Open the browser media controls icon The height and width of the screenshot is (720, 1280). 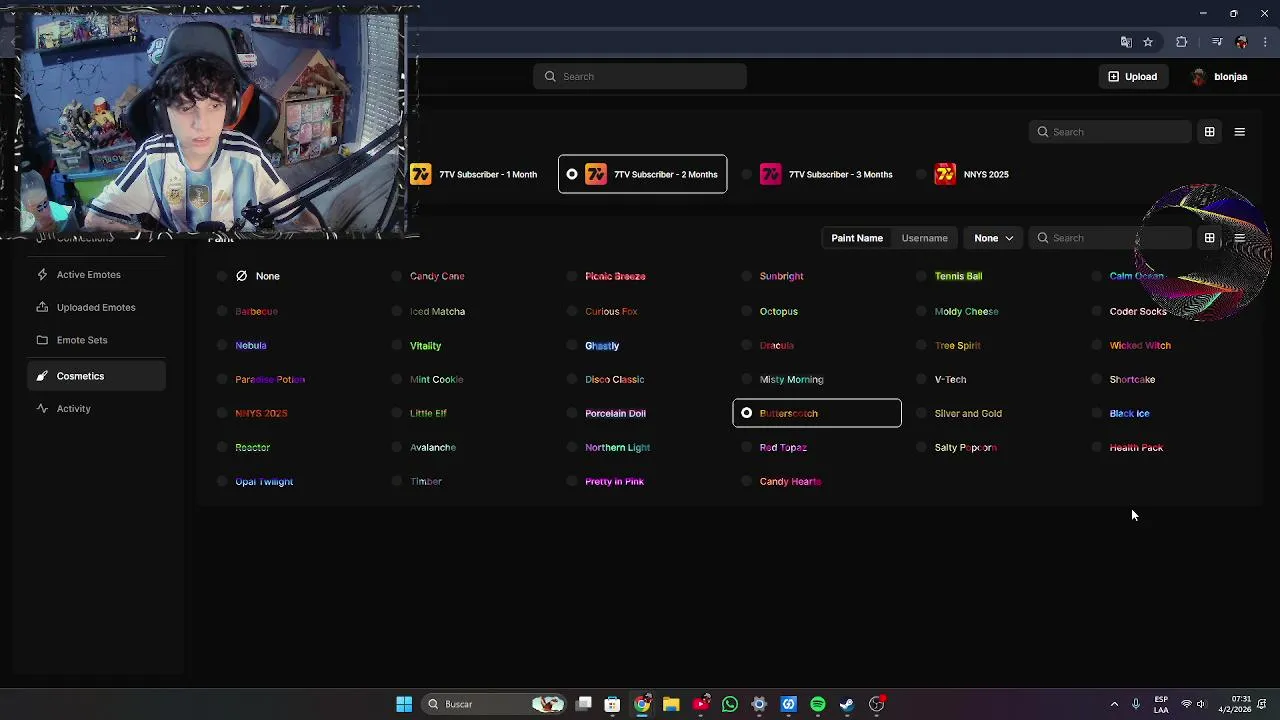[x=1217, y=42]
